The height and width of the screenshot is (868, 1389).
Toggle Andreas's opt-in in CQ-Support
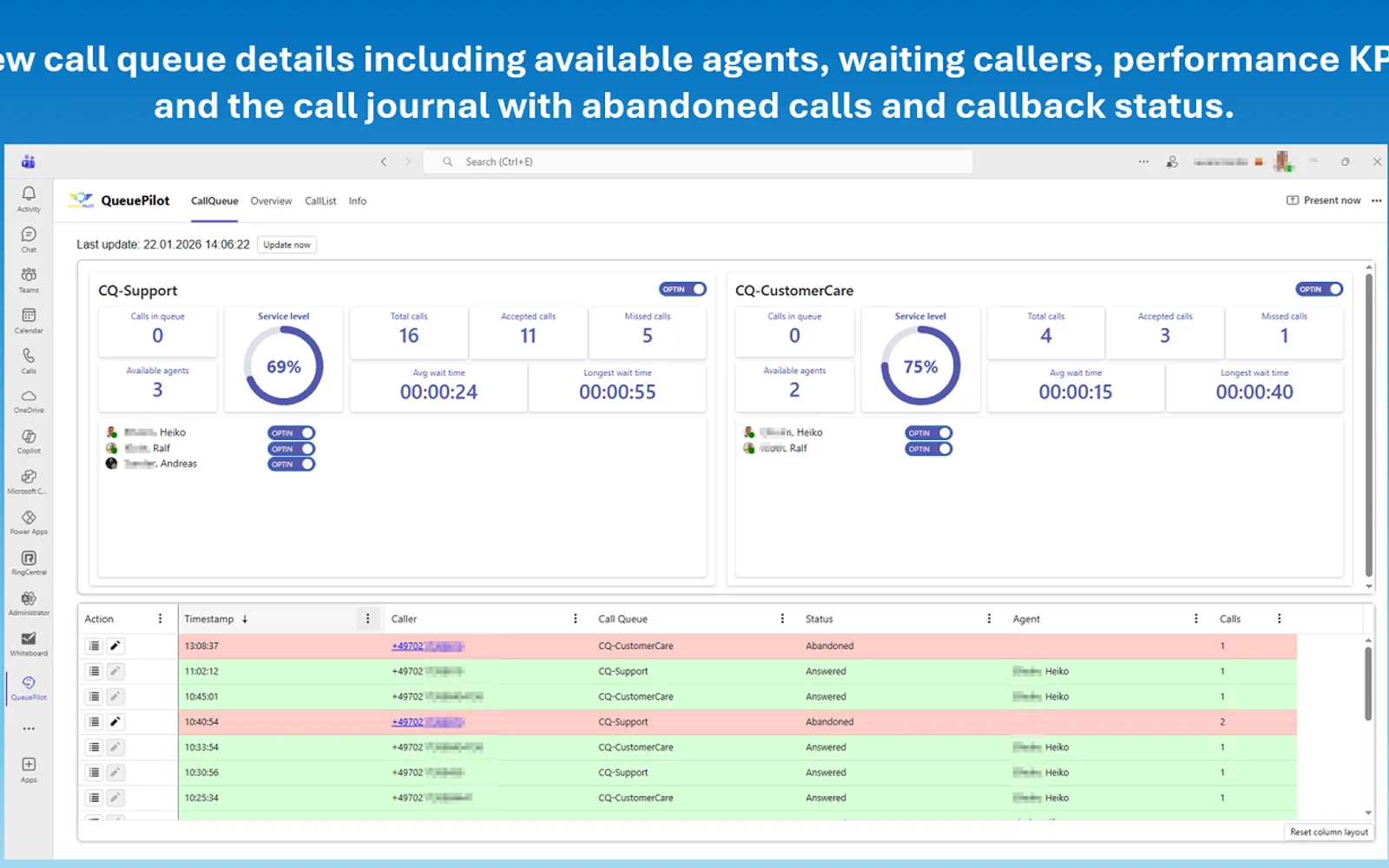(x=292, y=464)
